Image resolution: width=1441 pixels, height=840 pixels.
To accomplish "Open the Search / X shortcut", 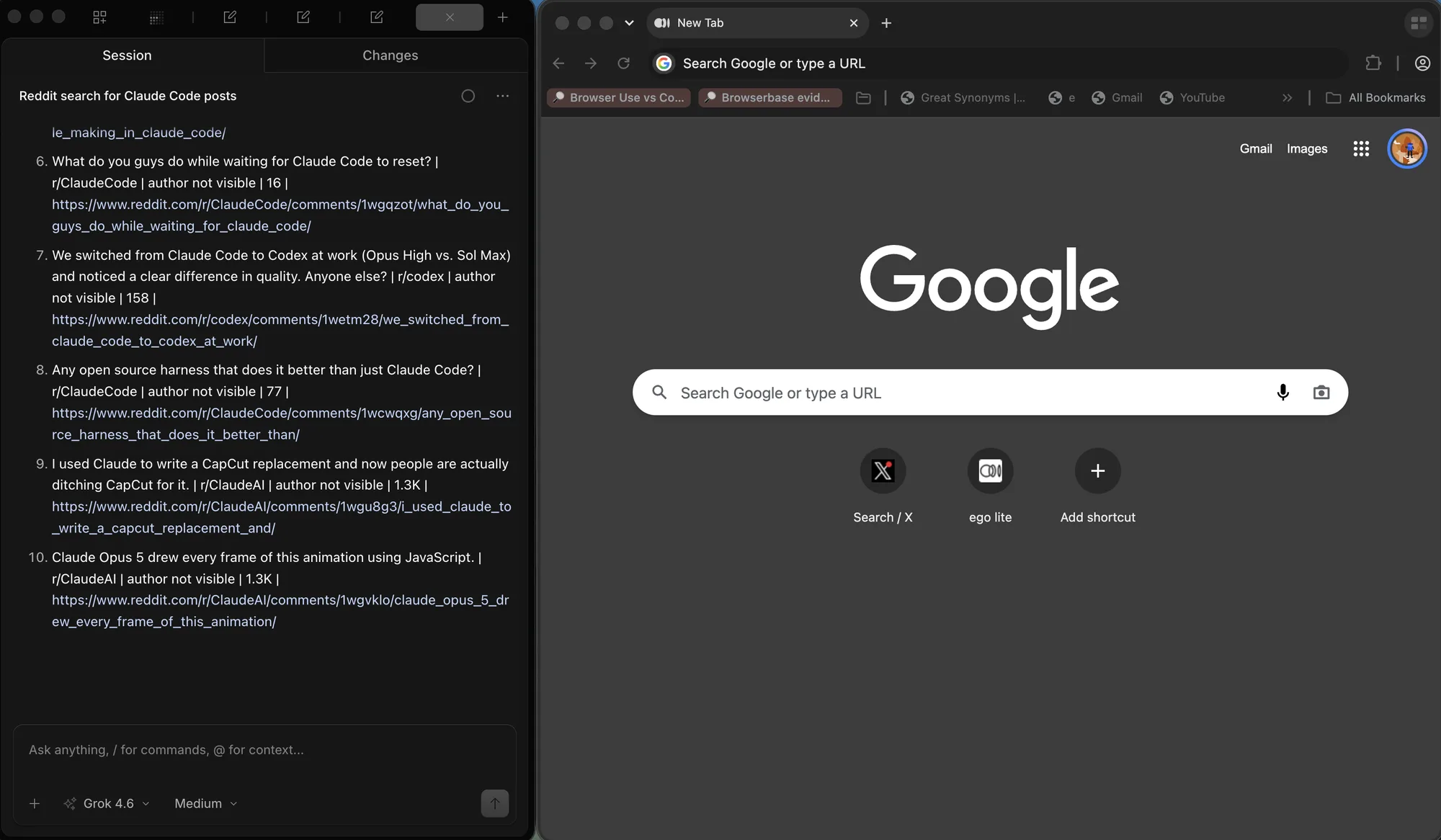I will click(x=883, y=486).
